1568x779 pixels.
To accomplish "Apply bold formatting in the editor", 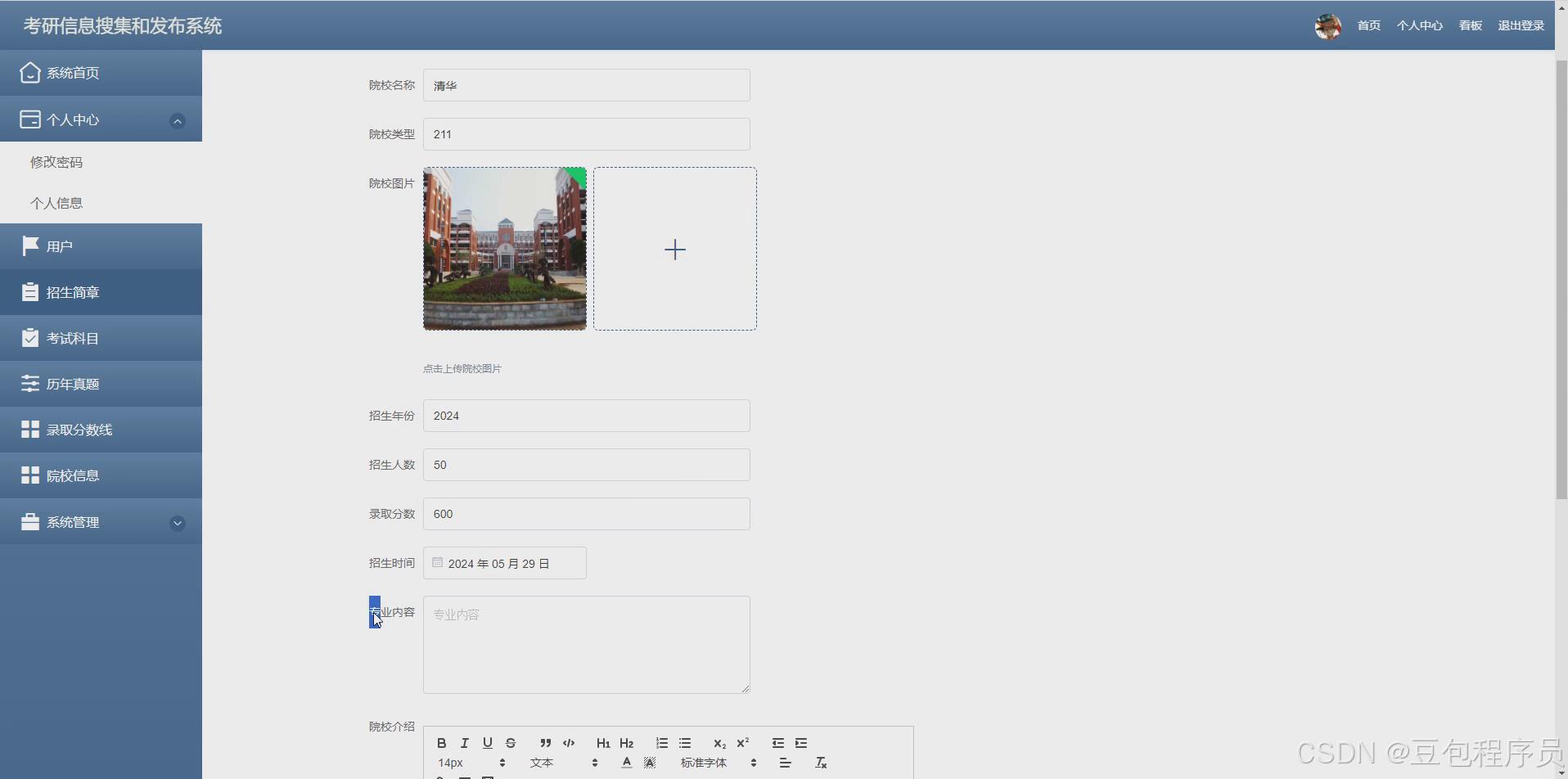I will [441, 743].
